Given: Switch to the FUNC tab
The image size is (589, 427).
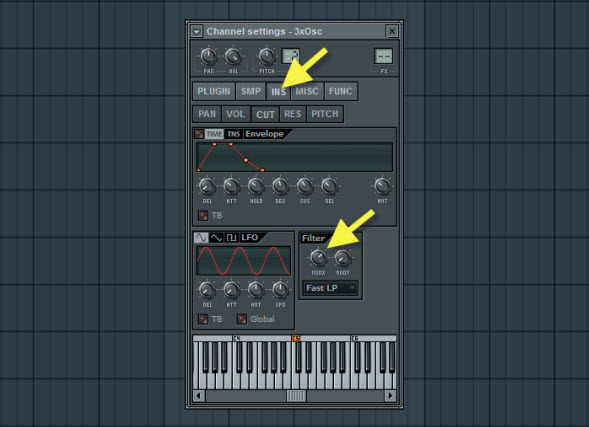Looking at the screenshot, I should (341, 91).
